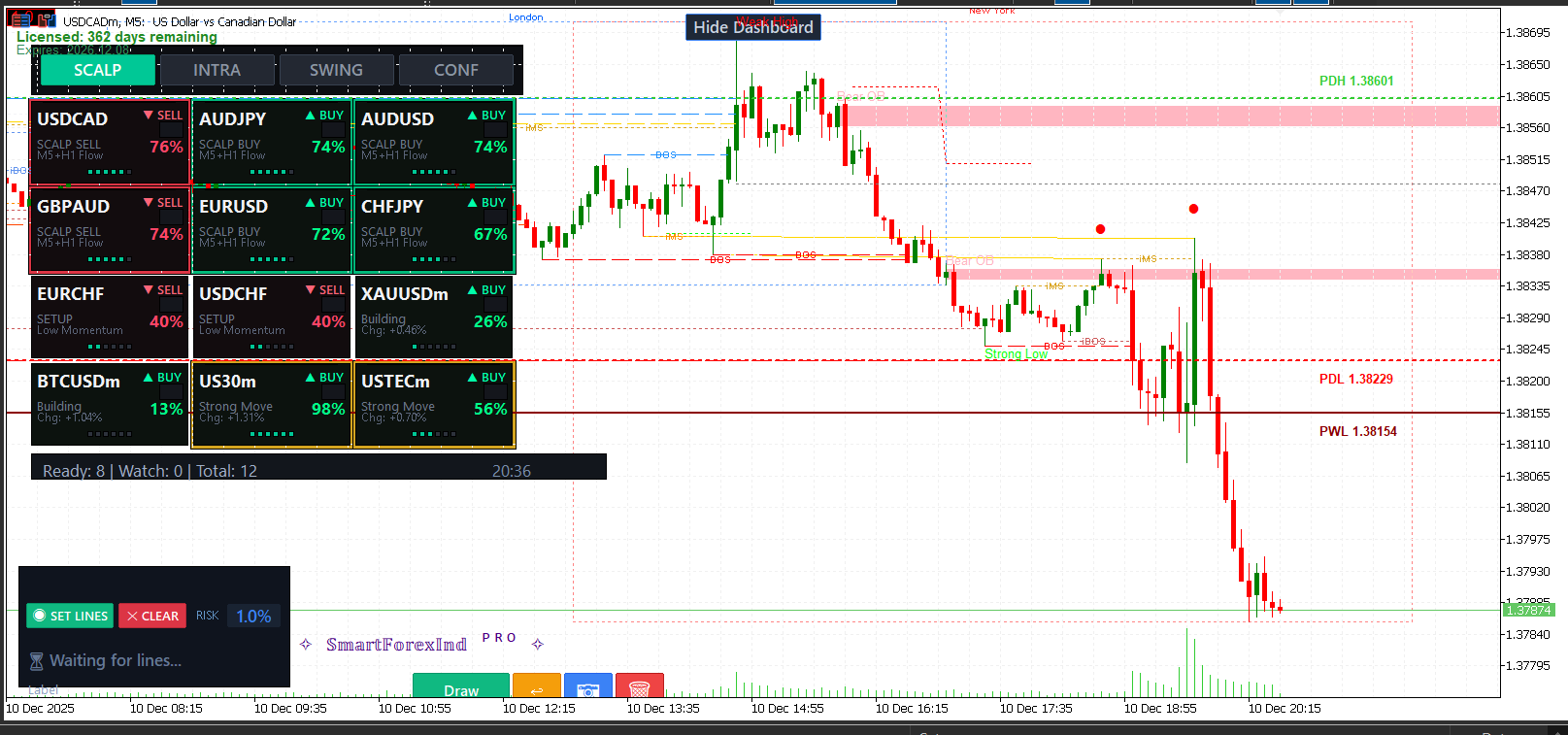Viewport: 1568px width, 735px height.
Task: Click the green BUY arrow on AUDUSD
Action: [x=473, y=115]
